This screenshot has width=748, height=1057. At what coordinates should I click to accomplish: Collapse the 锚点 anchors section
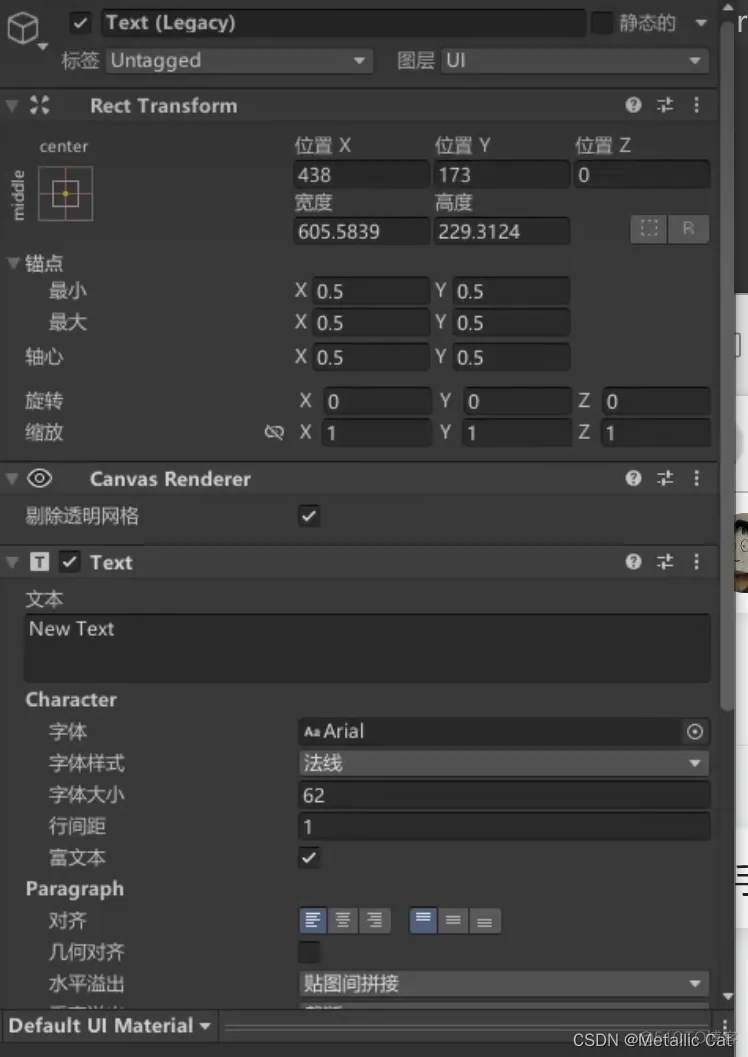click(13, 264)
